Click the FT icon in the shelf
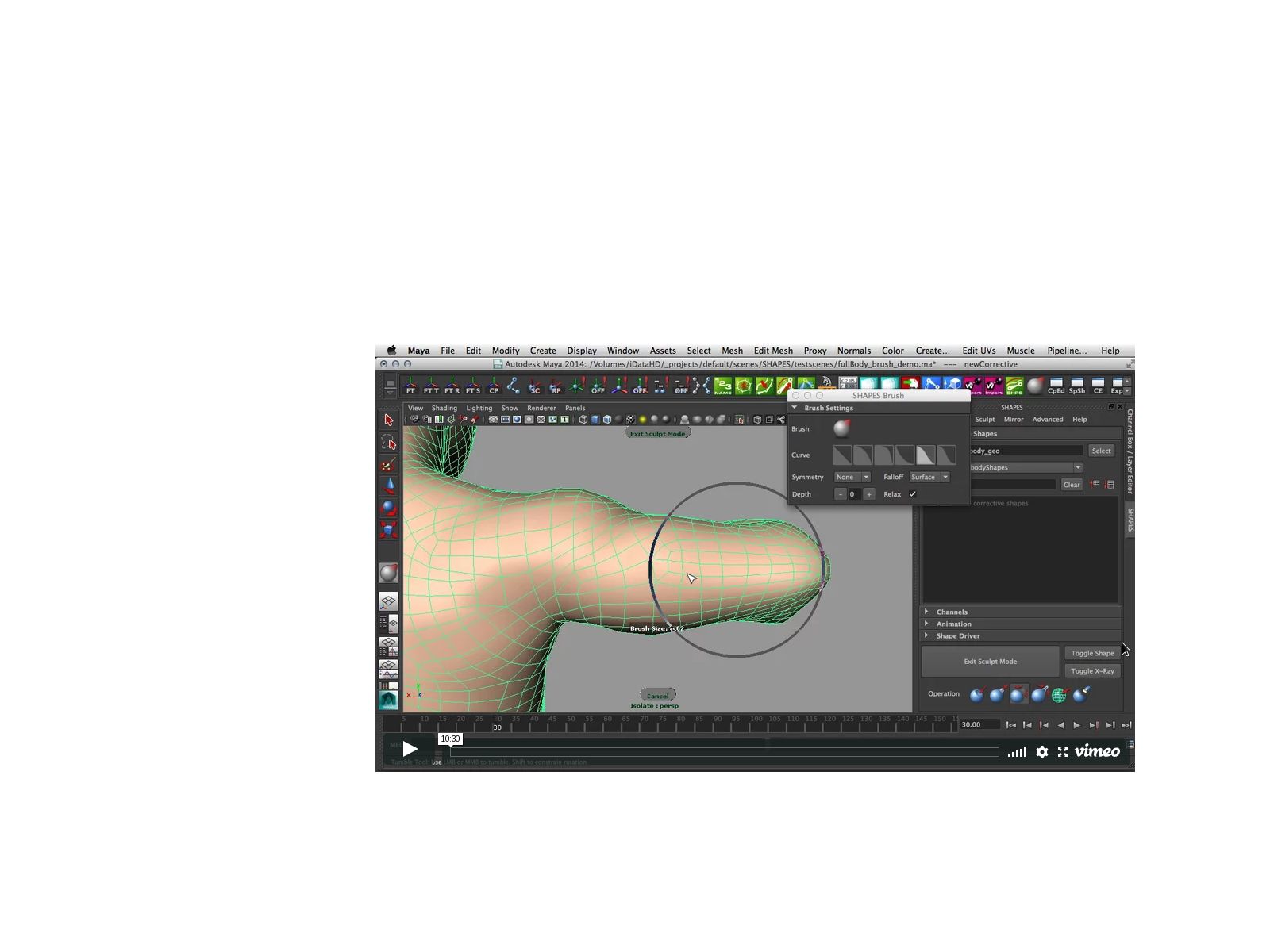 coord(410,388)
